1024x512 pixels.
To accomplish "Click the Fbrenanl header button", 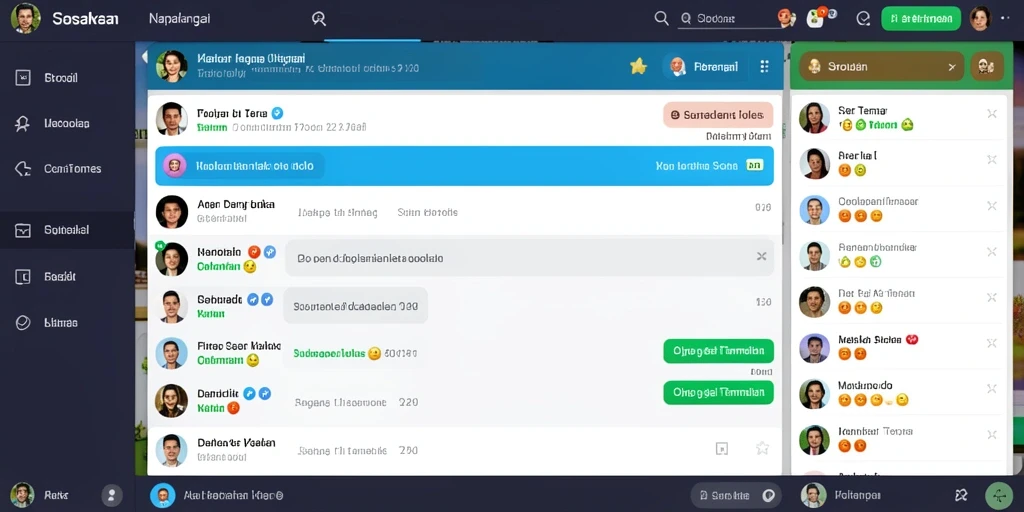I will [704, 67].
